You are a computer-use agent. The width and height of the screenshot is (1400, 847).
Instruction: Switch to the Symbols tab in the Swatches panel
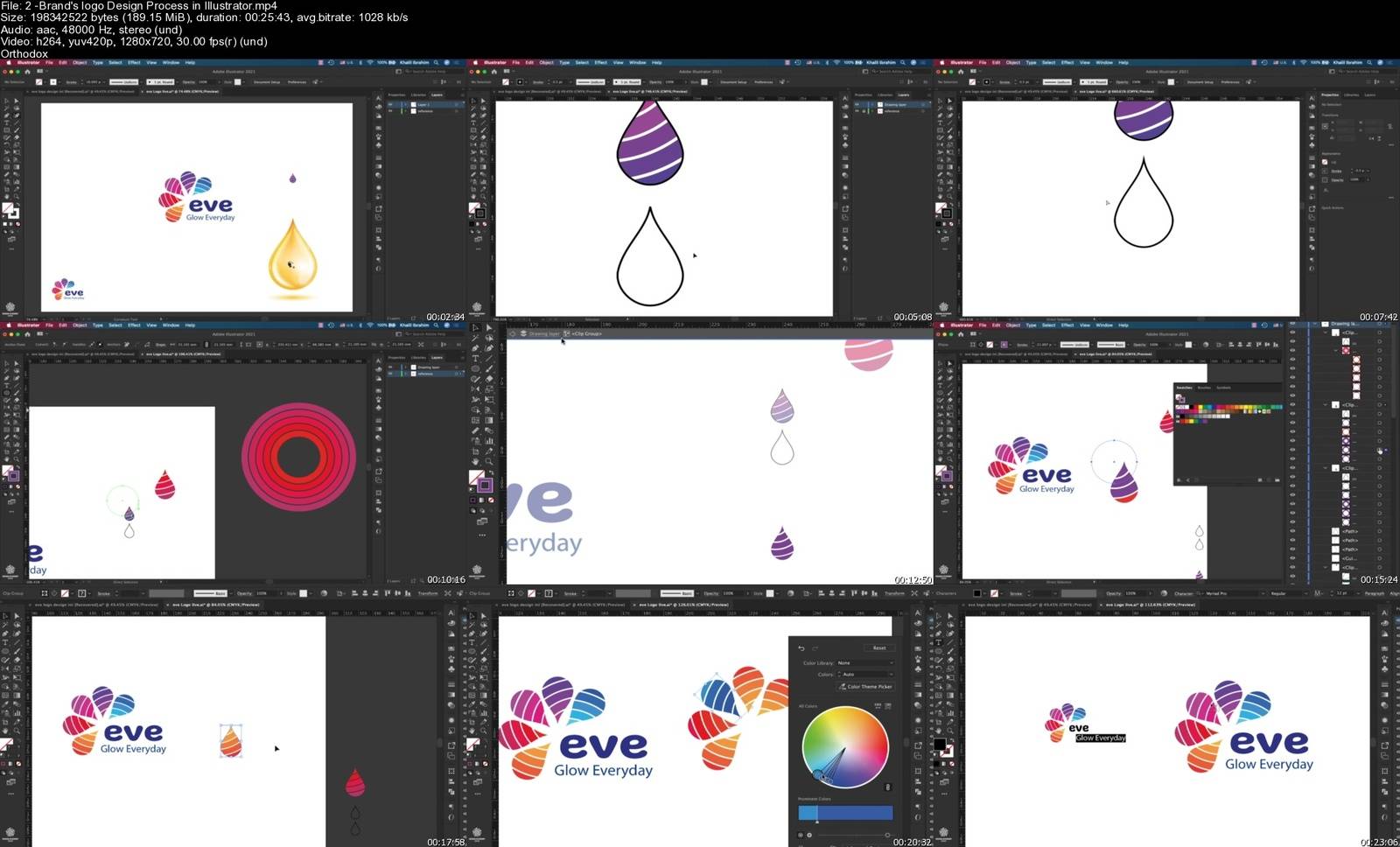pos(1223,388)
